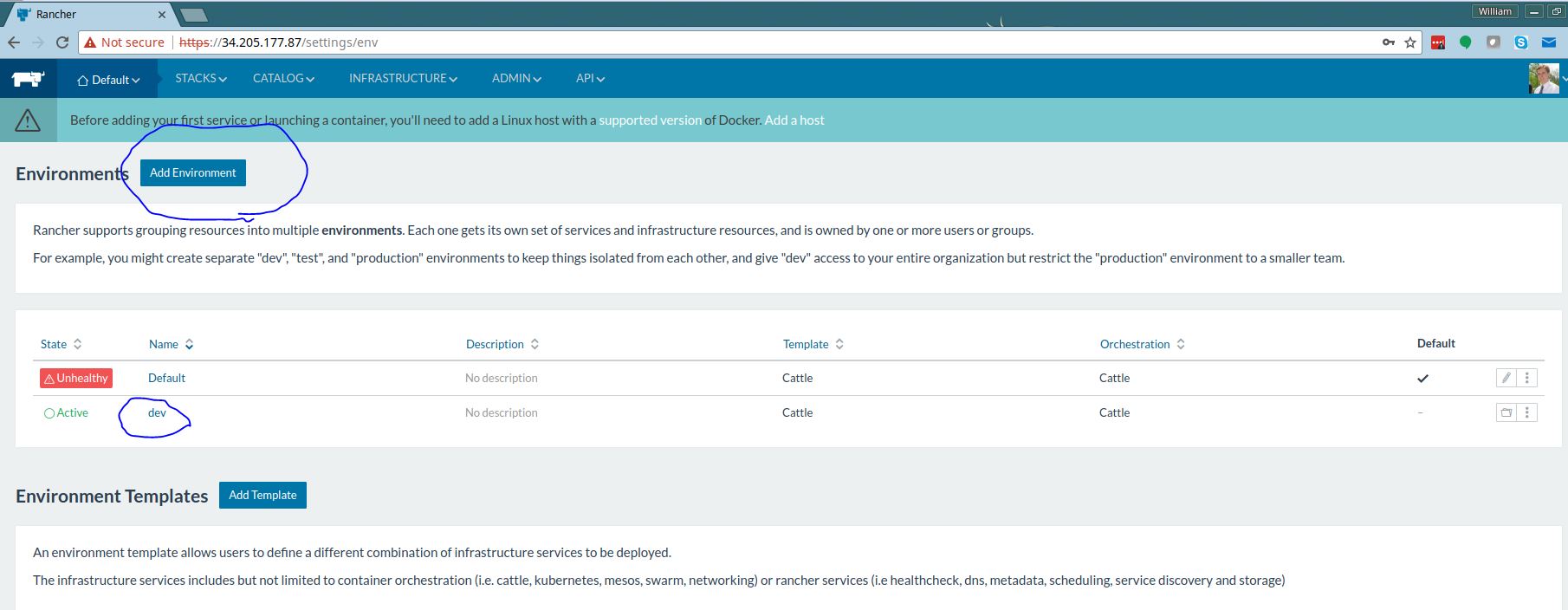
Task: Follow the Add a host link
Action: (x=794, y=120)
